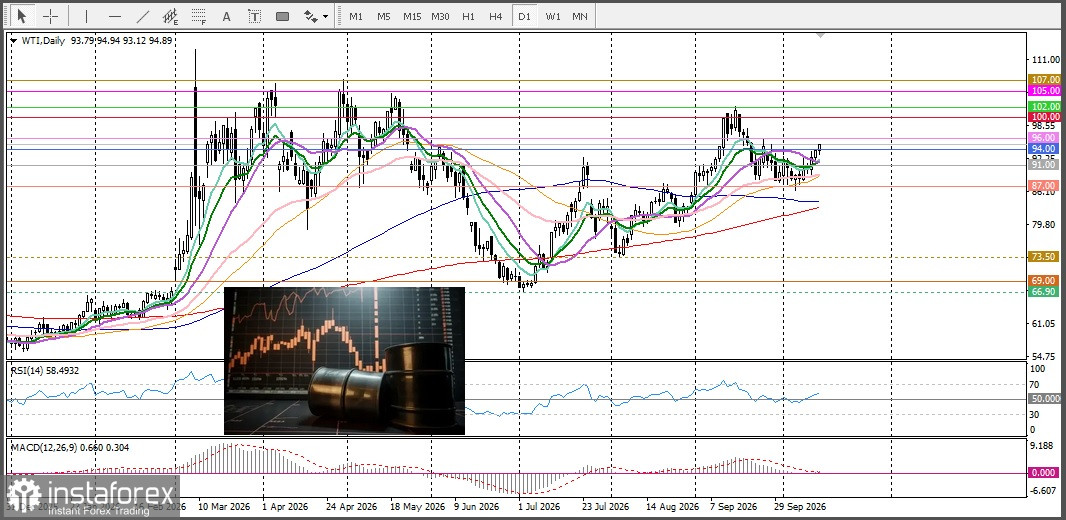Screen dimensions: 1066x520
Task: Click the 24 Apr 2026 date label
Action: click(351, 507)
